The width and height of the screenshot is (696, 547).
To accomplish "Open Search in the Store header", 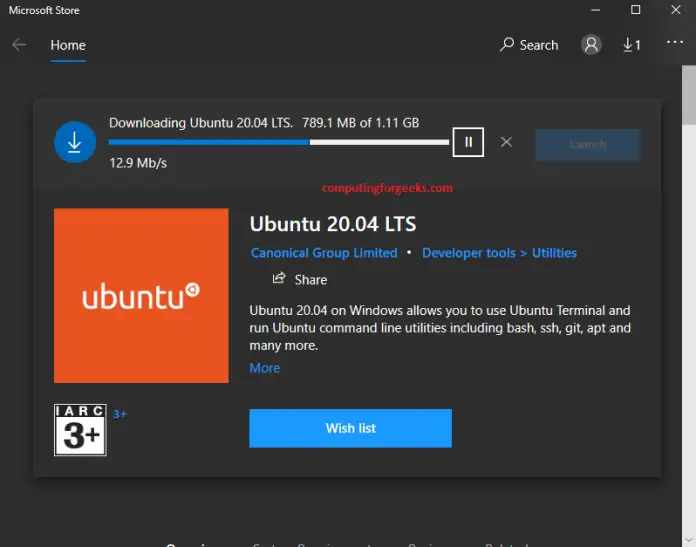I will coord(529,45).
